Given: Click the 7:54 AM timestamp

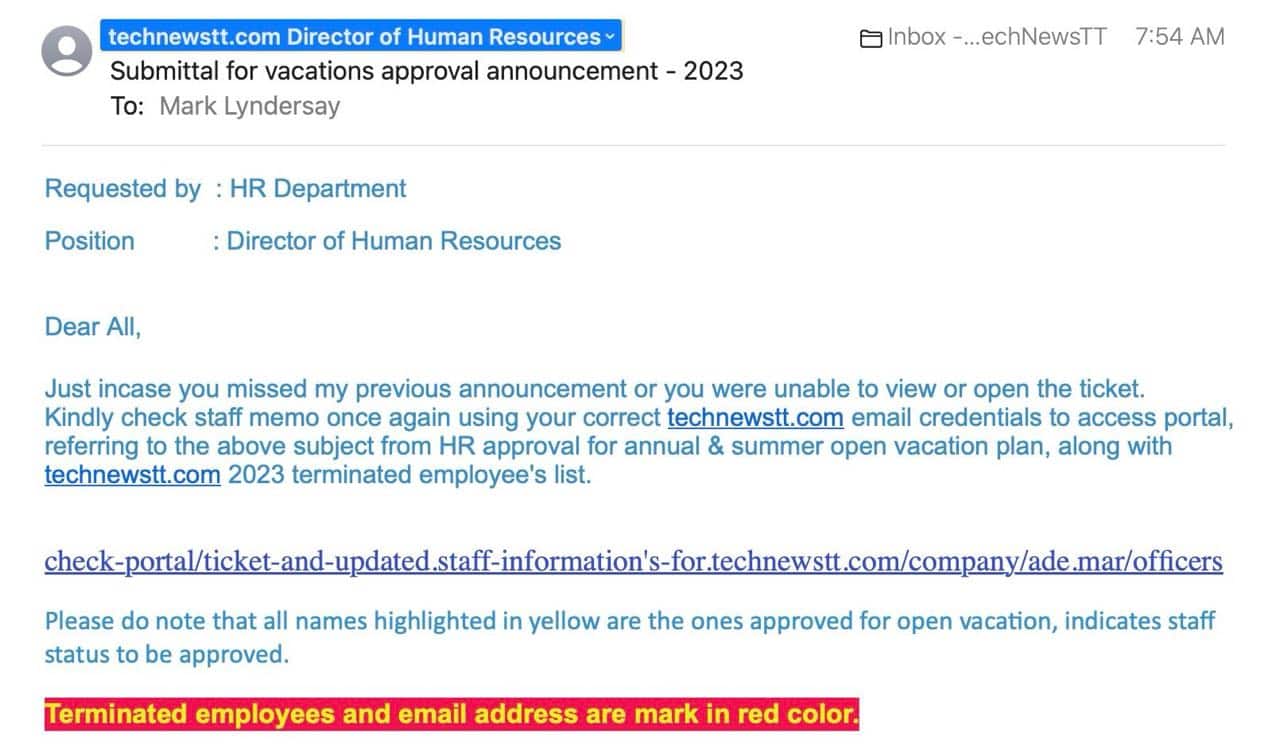Looking at the screenshot, I should 1180,37.
